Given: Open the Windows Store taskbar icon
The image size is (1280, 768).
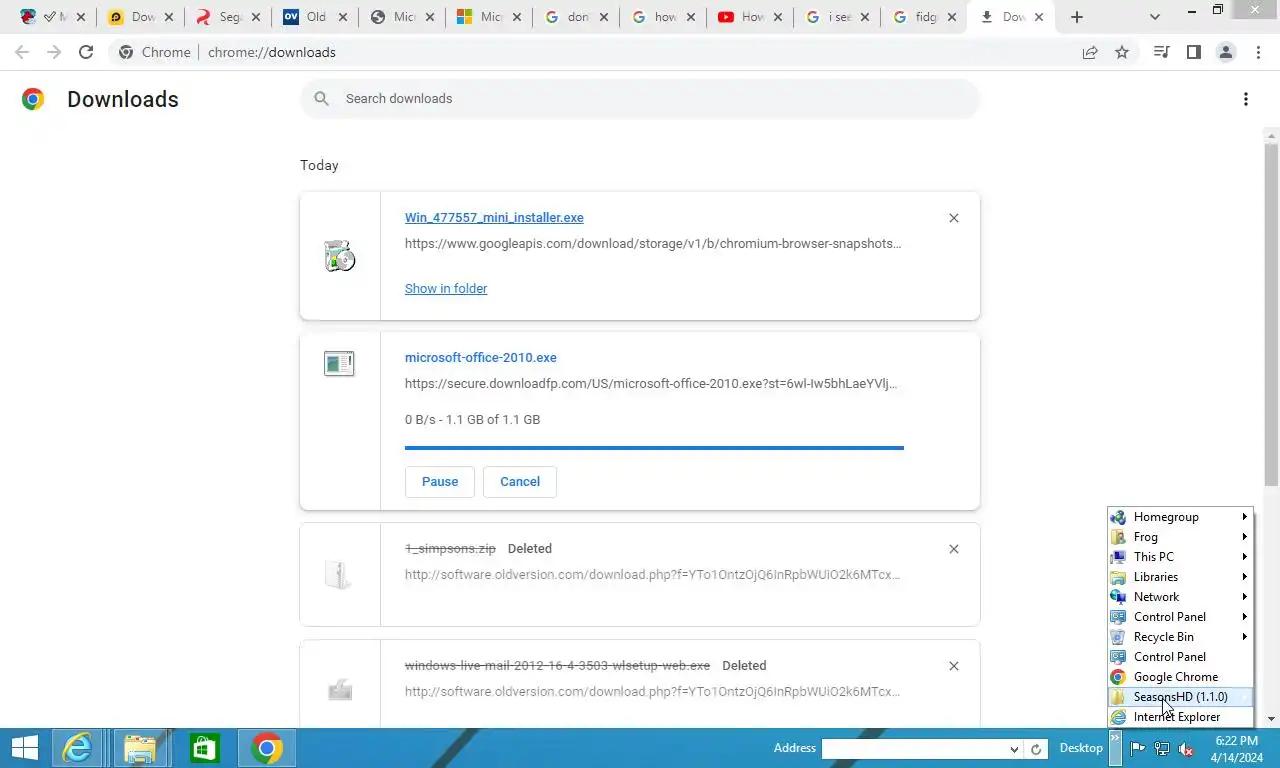Looking at the screenshot, I should [x=204, y=748].
